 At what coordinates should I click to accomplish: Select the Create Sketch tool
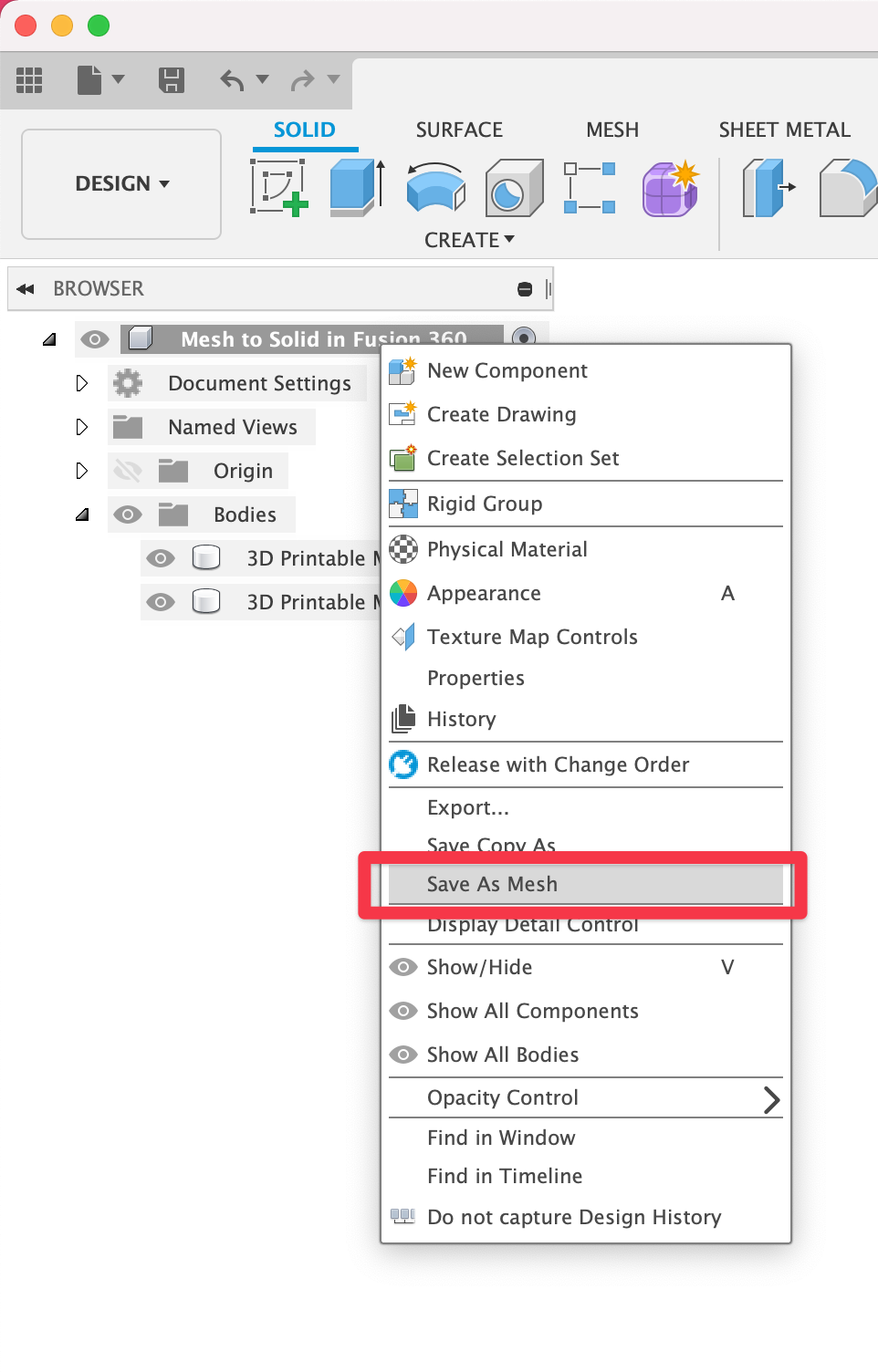tap(279, 187)
